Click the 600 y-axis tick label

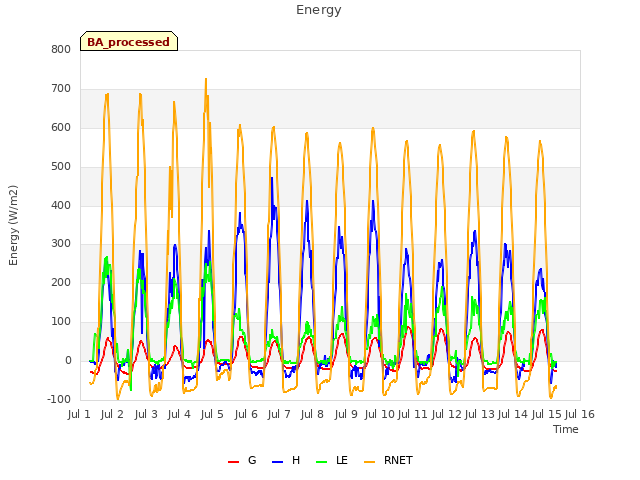click(61, 128)
